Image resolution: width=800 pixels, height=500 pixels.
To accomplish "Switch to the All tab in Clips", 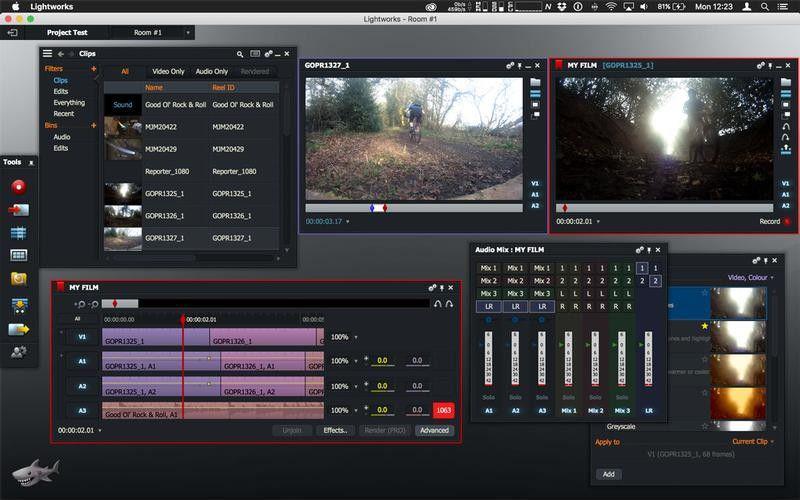I will coord(124,71).
